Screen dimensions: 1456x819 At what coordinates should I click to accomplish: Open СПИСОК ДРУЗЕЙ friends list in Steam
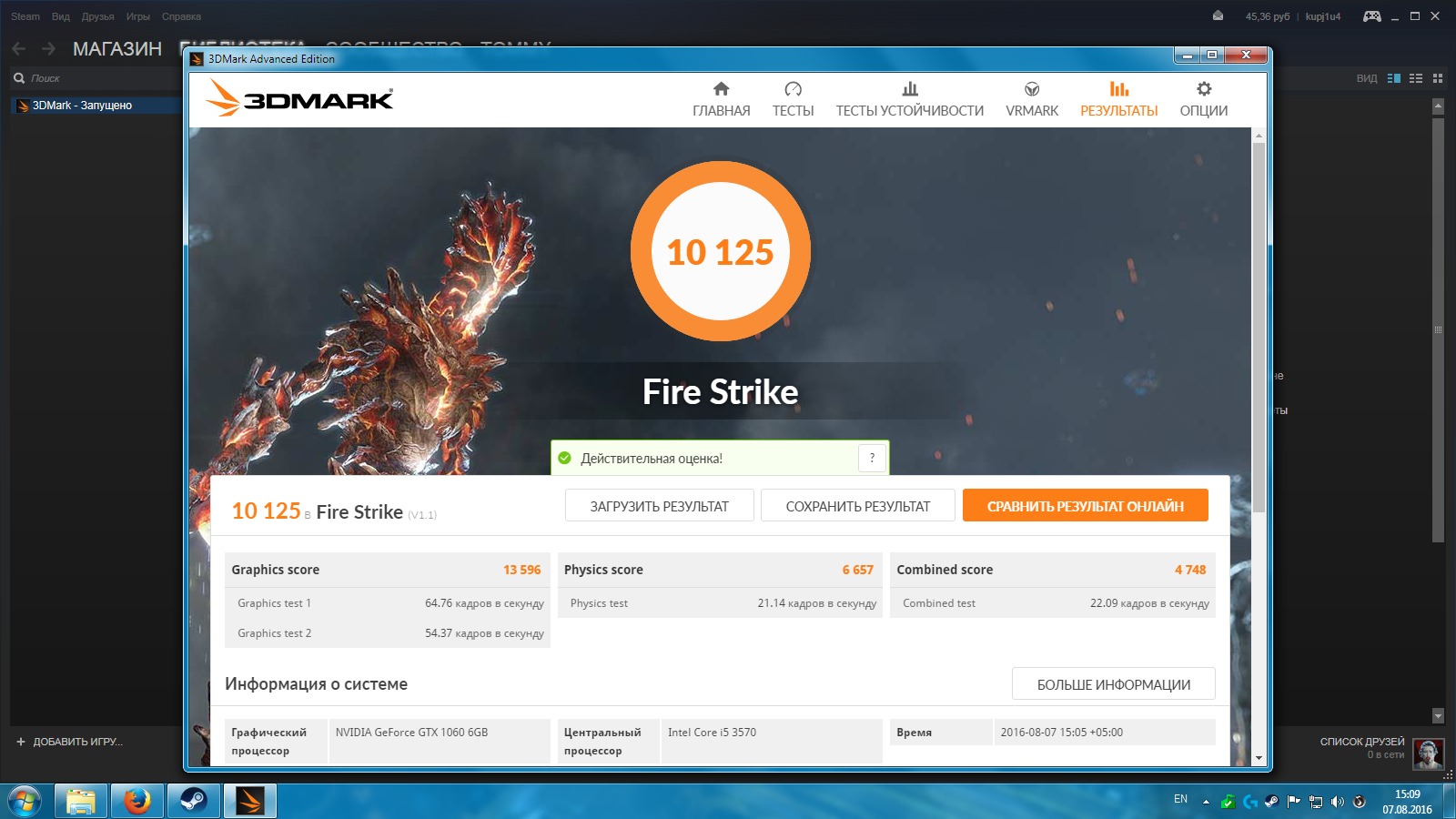[x=1362, y=742]
